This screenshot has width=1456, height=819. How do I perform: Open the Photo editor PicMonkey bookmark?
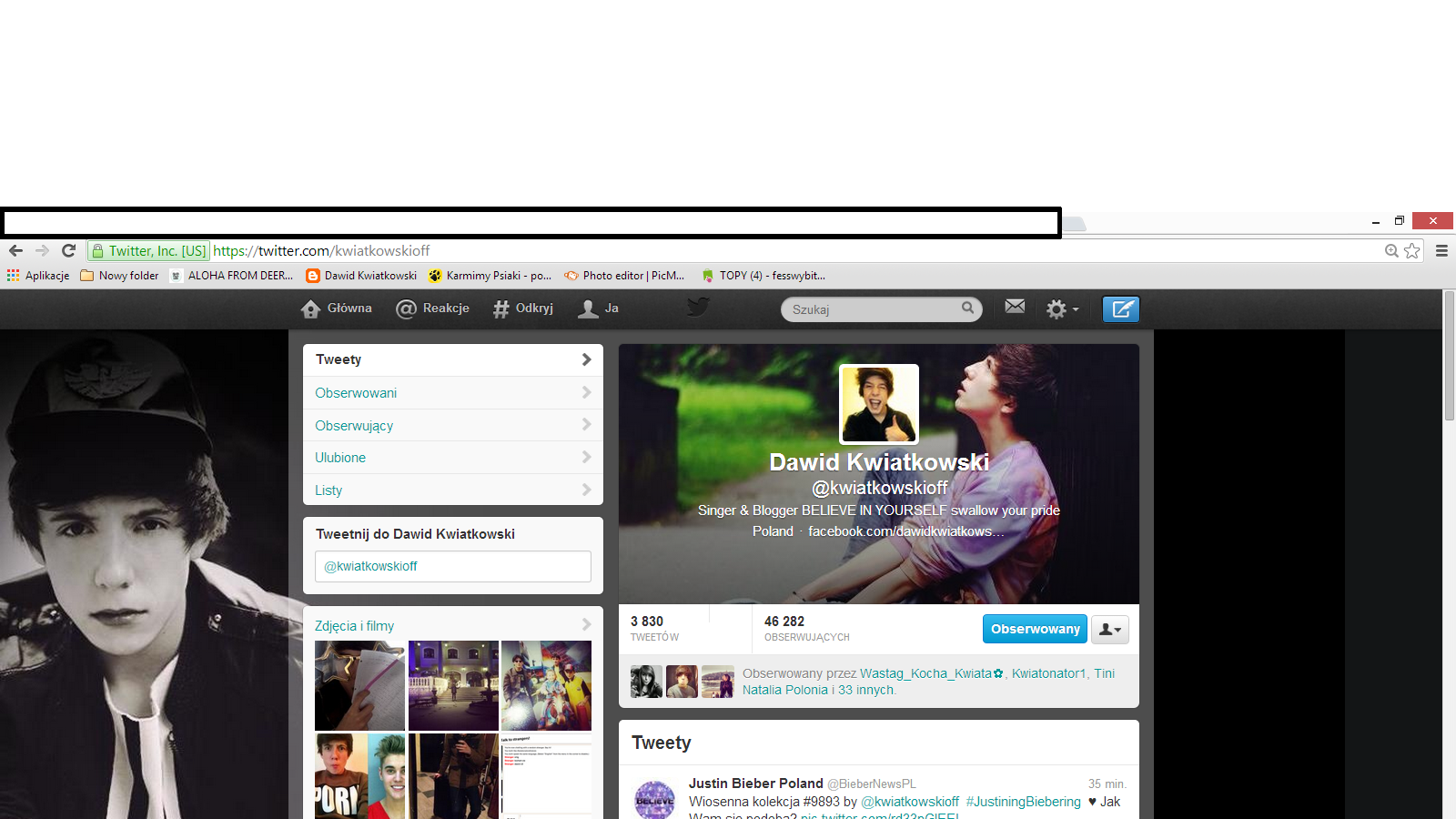coord(624,276)
